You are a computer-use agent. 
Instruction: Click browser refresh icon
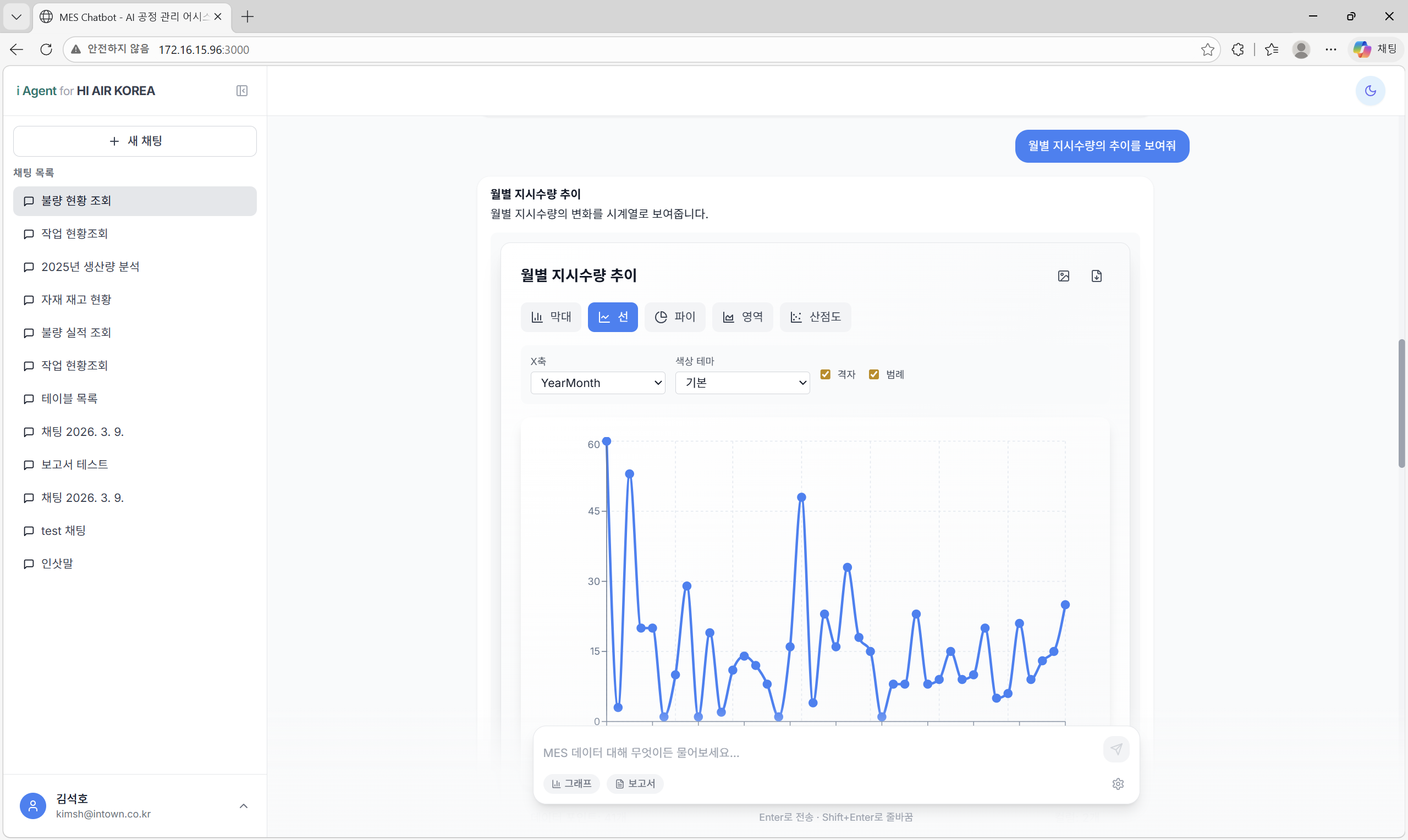[x=46, y=49]
